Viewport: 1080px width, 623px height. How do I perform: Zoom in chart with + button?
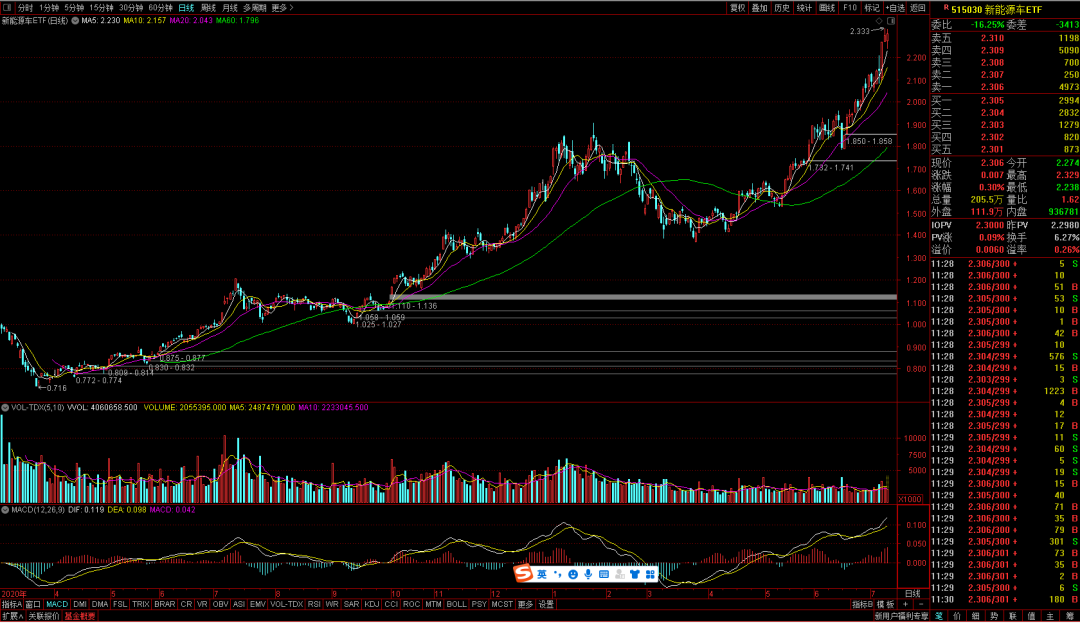[x=906, y=604]
